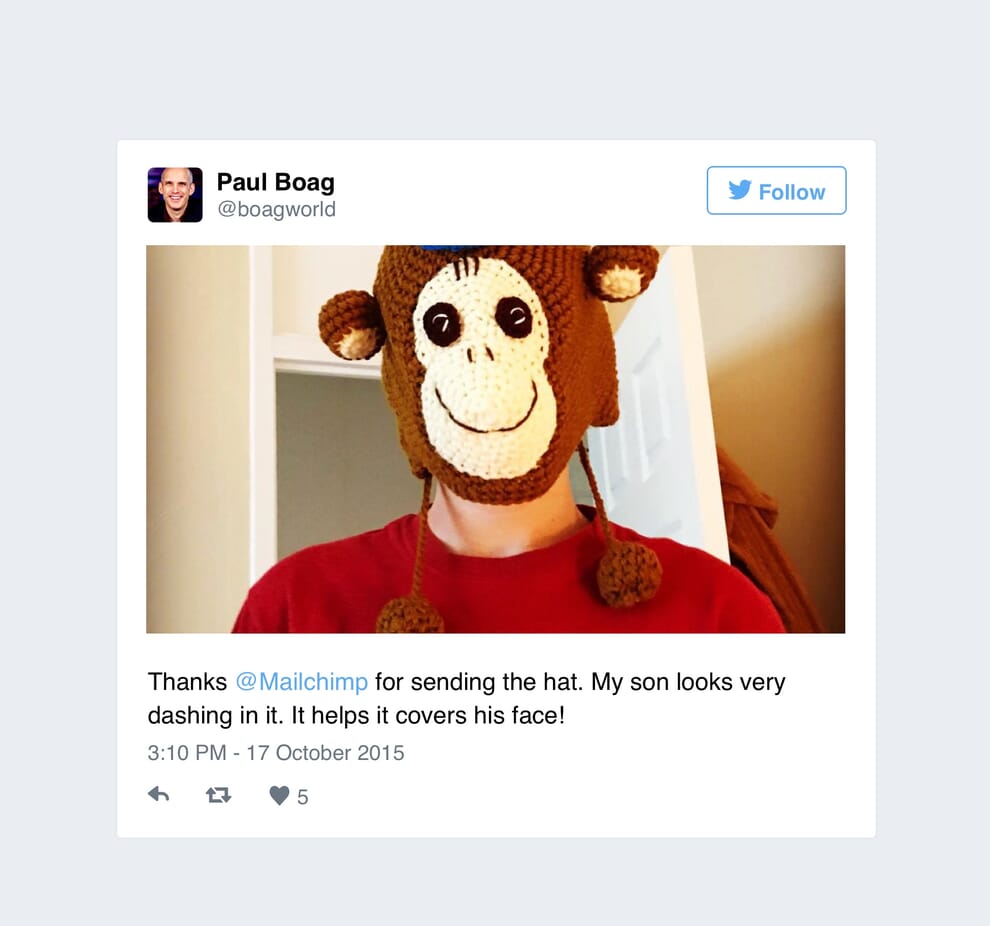Open the tweet timestamp 3:10 PM

[x=187, y=752]
